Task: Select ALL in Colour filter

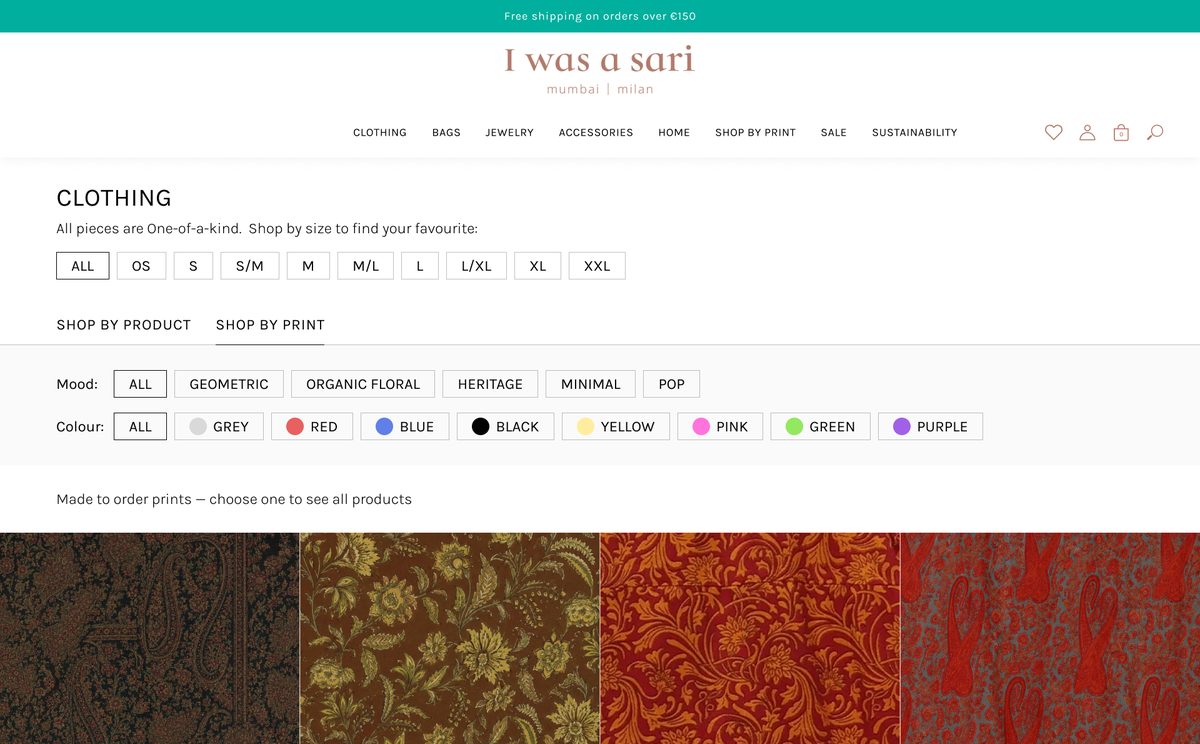Action: (x=140, y=426)
